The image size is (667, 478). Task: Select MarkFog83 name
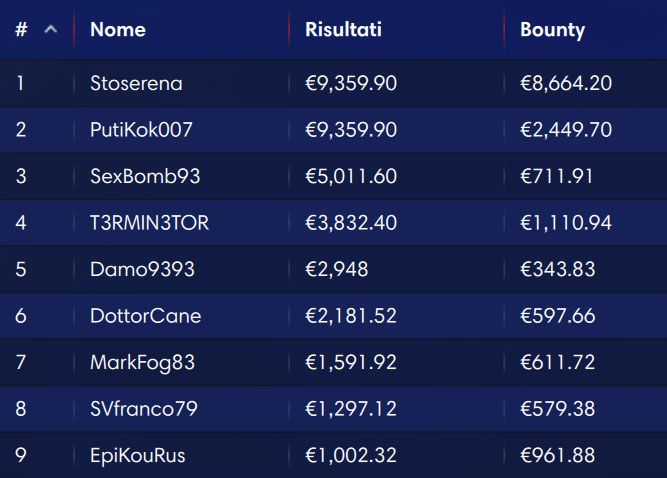click(x=143, y=362)
